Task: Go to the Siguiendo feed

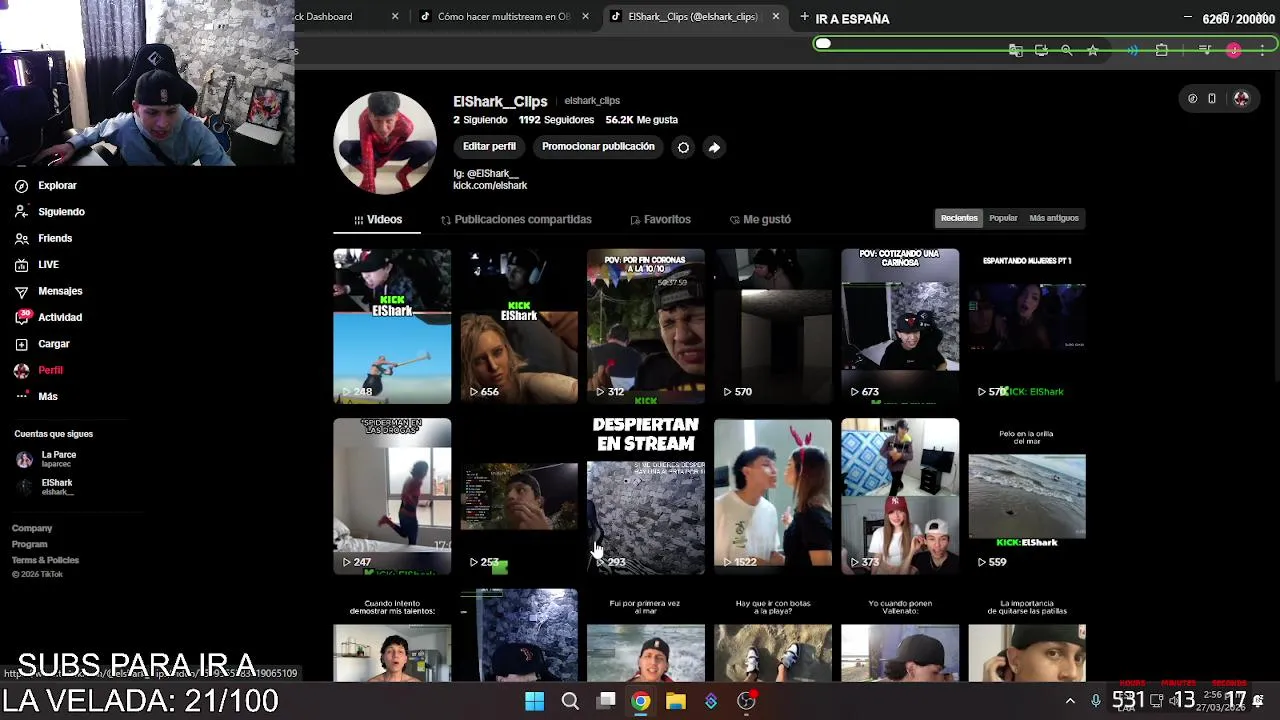Action: 50,212
